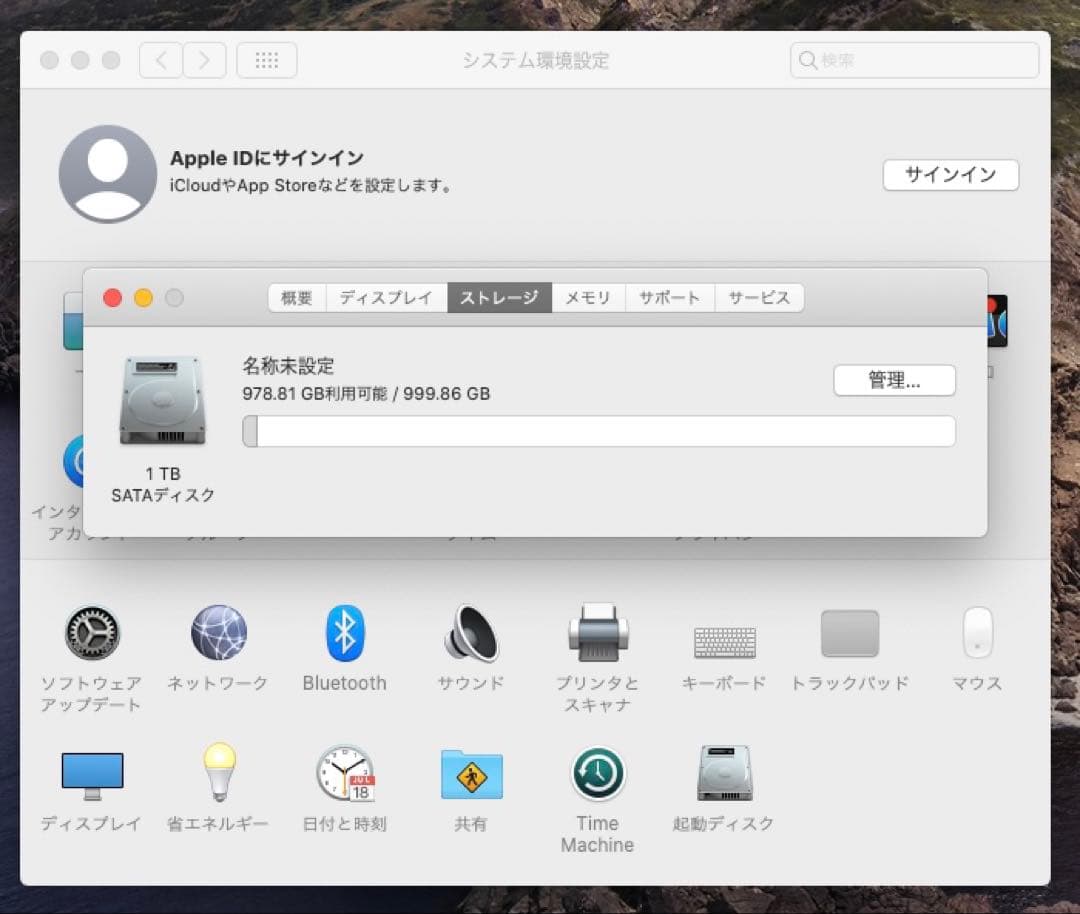Open Sharing preferences

pos(470,775)
